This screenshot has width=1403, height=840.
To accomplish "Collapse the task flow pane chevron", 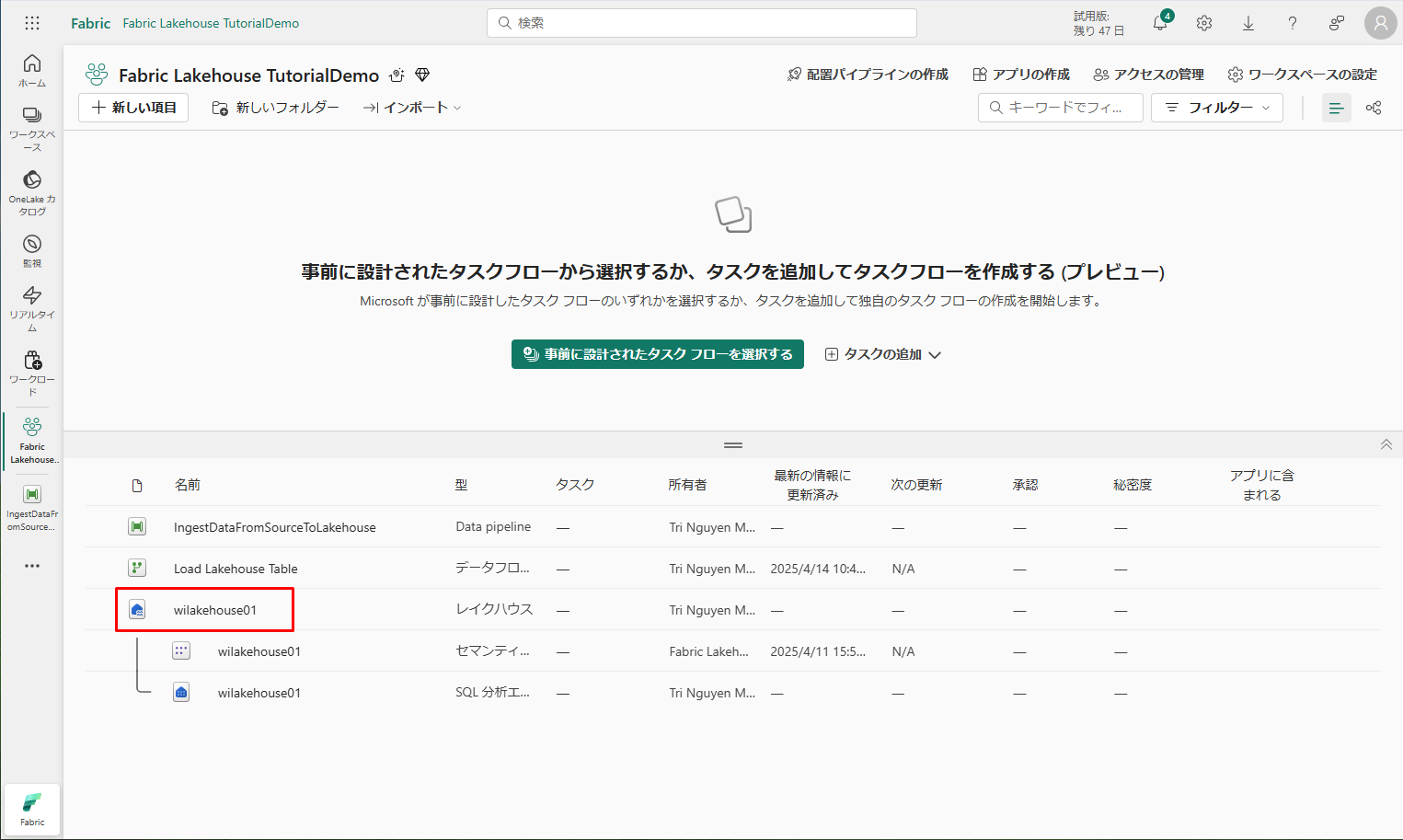I will coord(1386,444).
